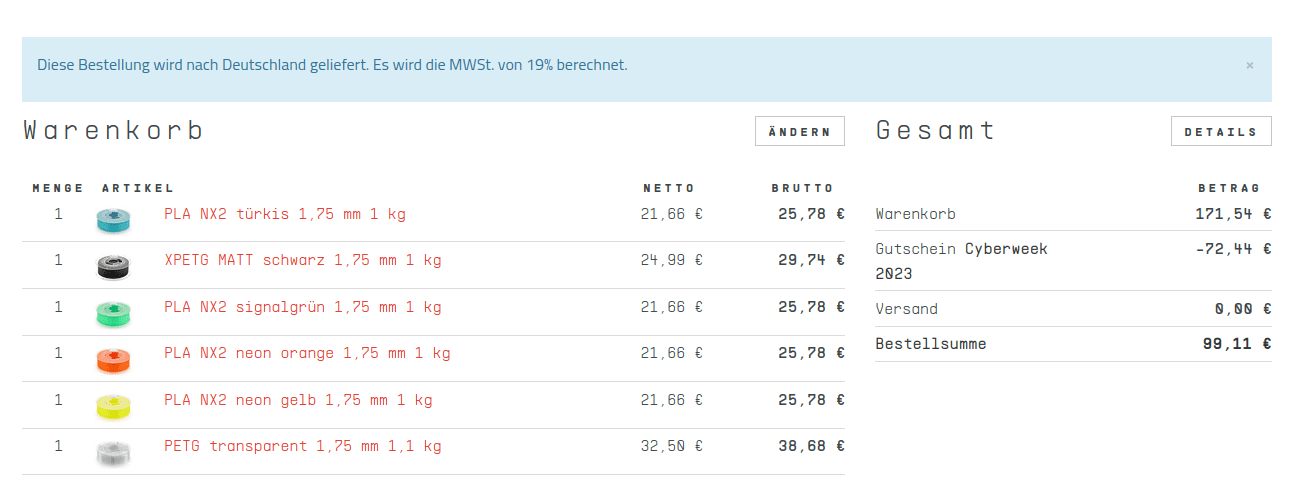Viewport: 1302px width, 492px height.
Task: Open DETAILS of the Gesamt summary
Action: coord(1221,132)
